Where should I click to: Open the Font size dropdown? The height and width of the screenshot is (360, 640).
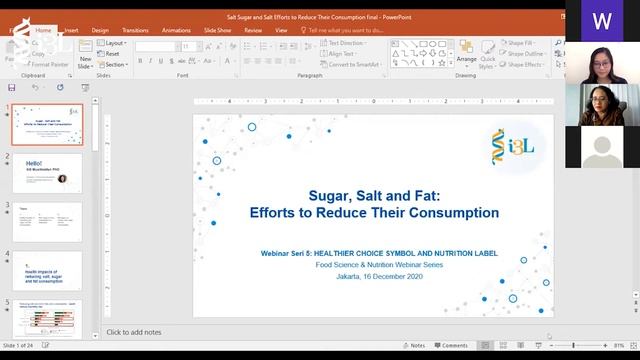tap(200, 47)
